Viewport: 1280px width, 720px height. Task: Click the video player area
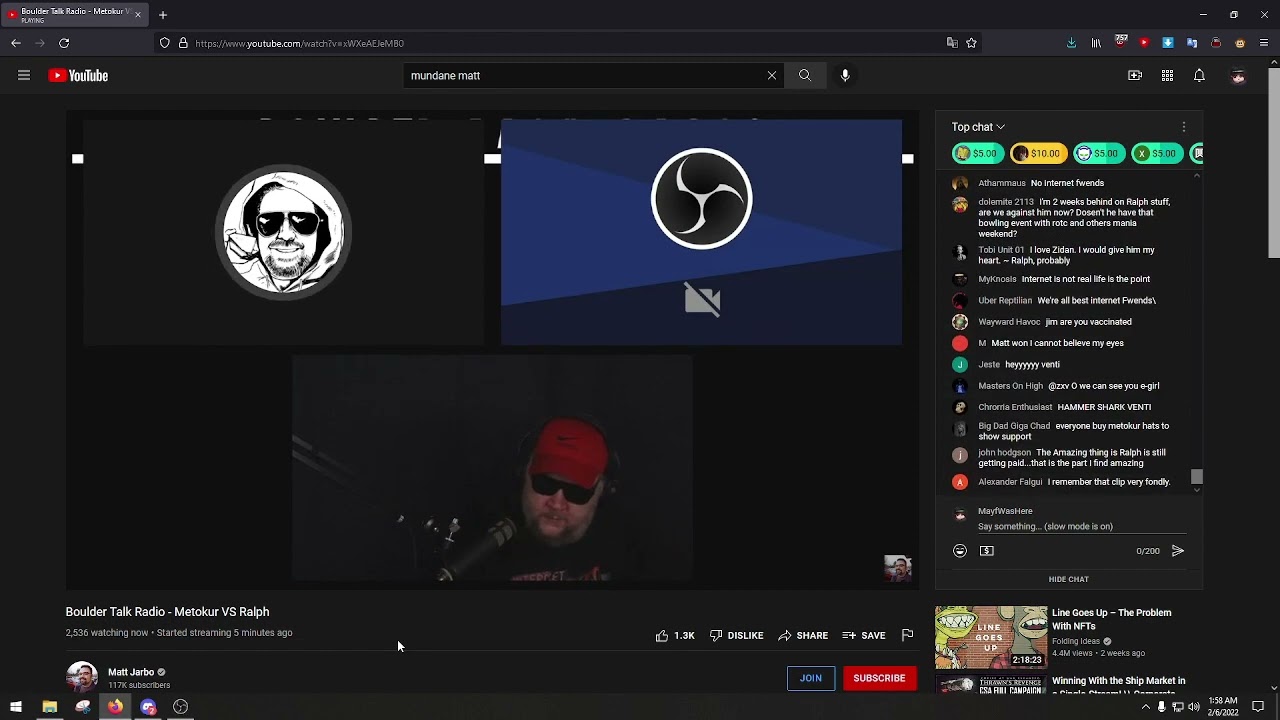492,349
